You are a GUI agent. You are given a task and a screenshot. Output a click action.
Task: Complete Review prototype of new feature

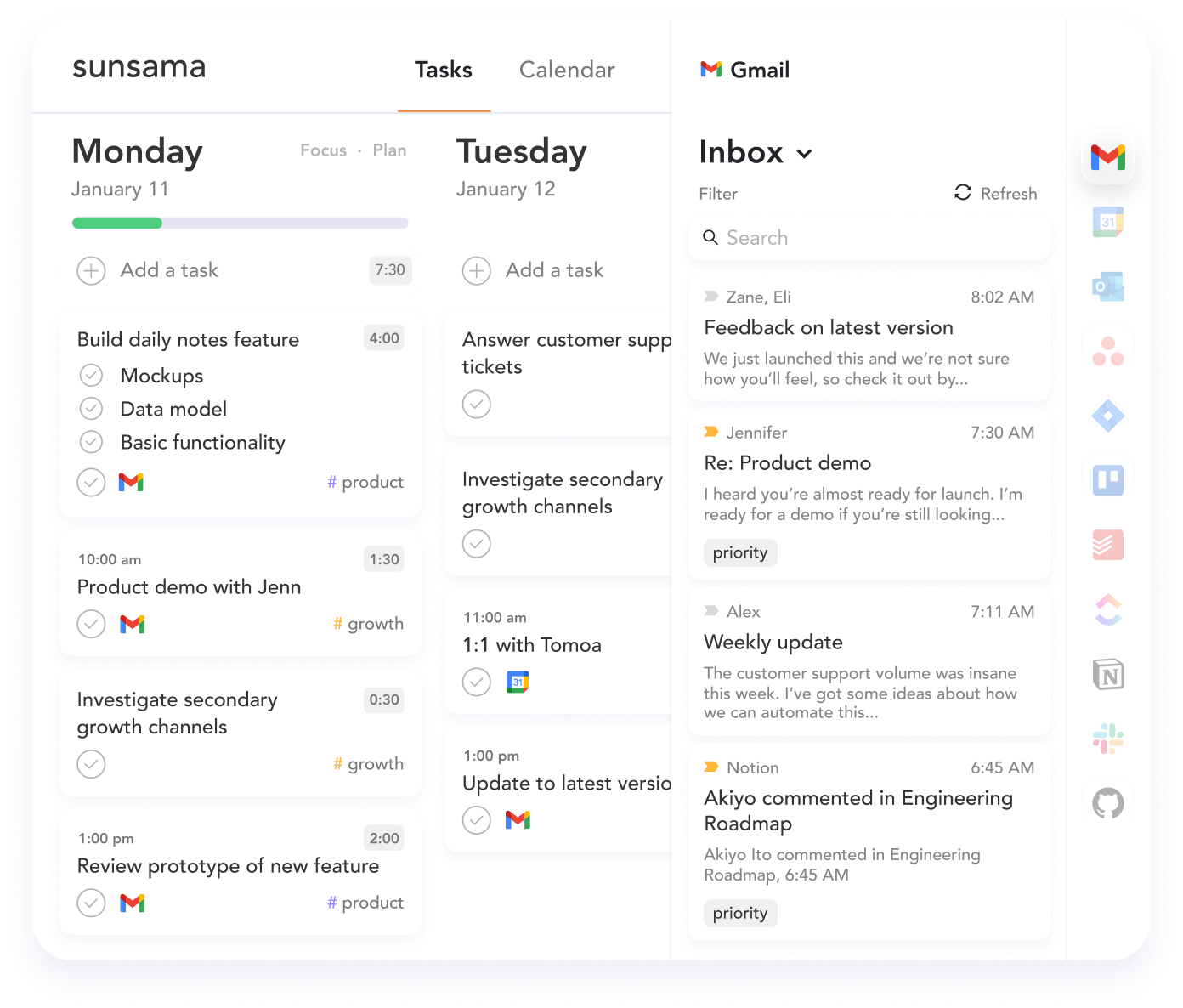click(x=91, y=903)
